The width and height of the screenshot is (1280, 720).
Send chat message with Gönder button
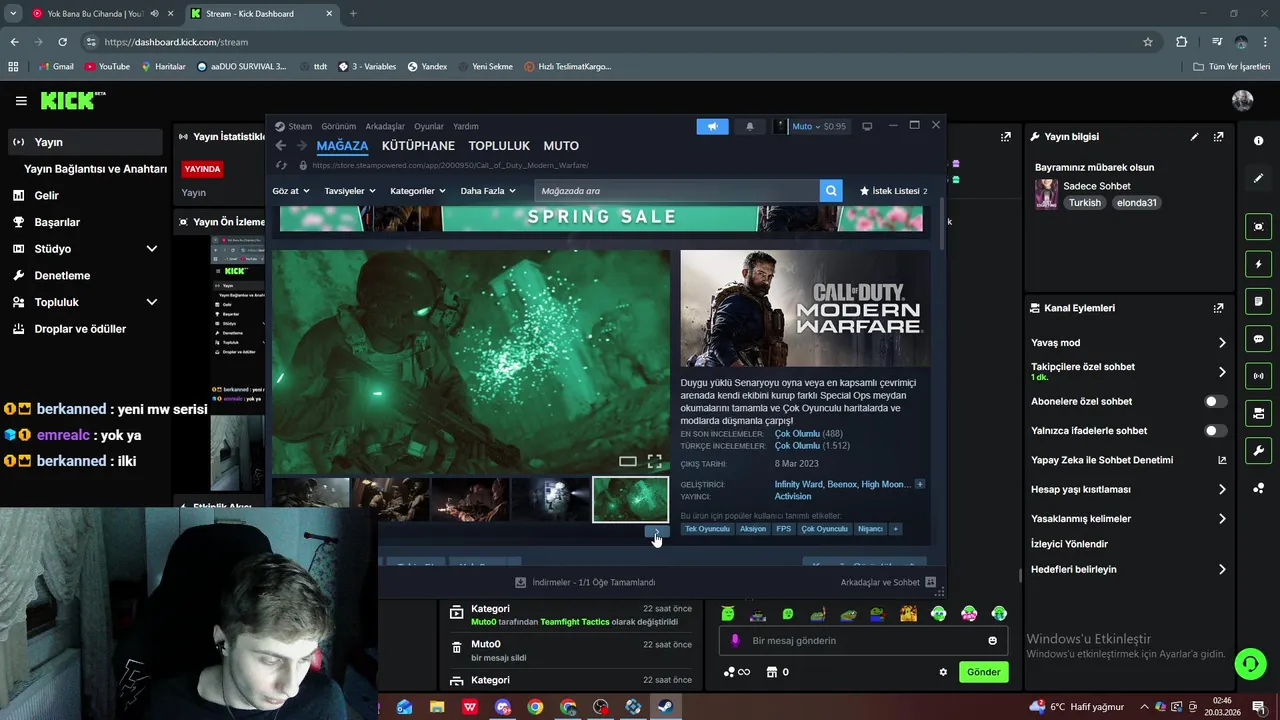[983, 672]
